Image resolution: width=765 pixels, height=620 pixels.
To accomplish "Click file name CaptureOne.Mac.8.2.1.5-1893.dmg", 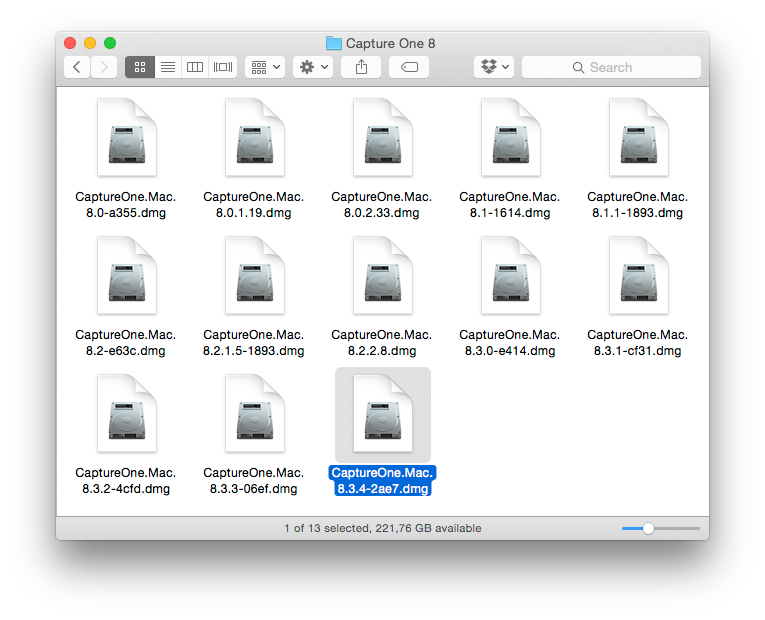I will pyautogui.click(x=254, y=343).
